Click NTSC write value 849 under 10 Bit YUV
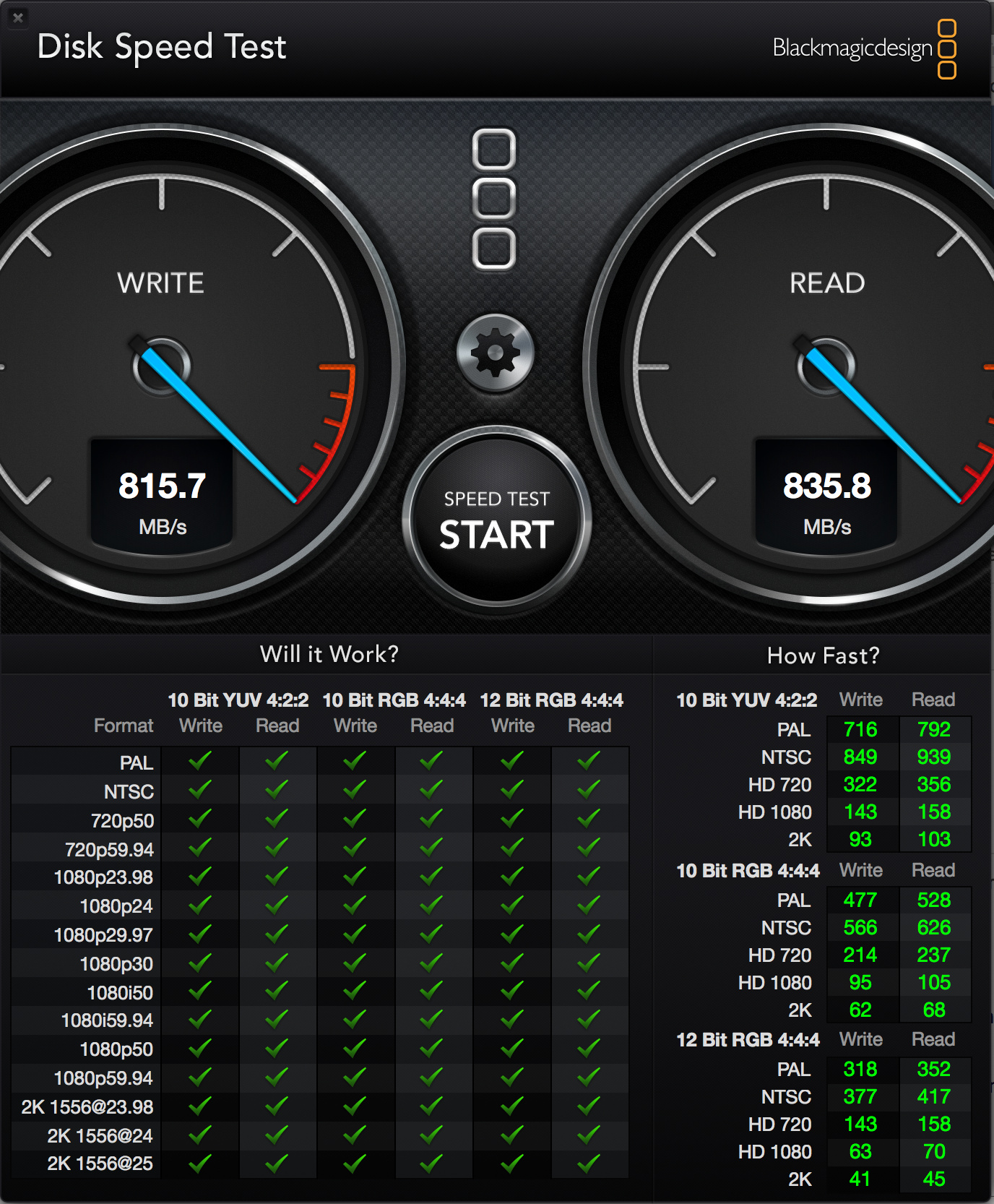 (860, 757)
